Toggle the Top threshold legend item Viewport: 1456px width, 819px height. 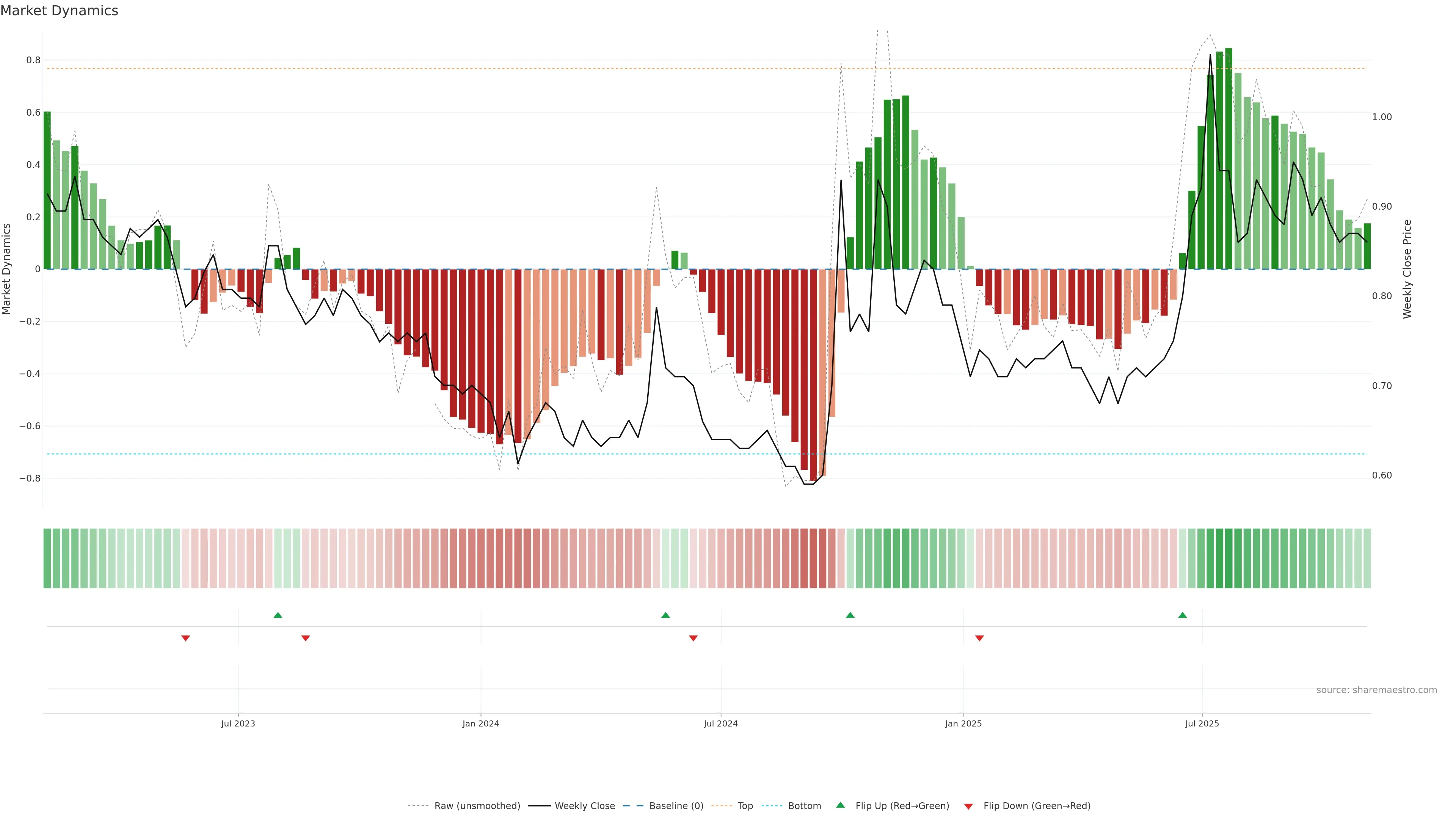coord(745,806)
